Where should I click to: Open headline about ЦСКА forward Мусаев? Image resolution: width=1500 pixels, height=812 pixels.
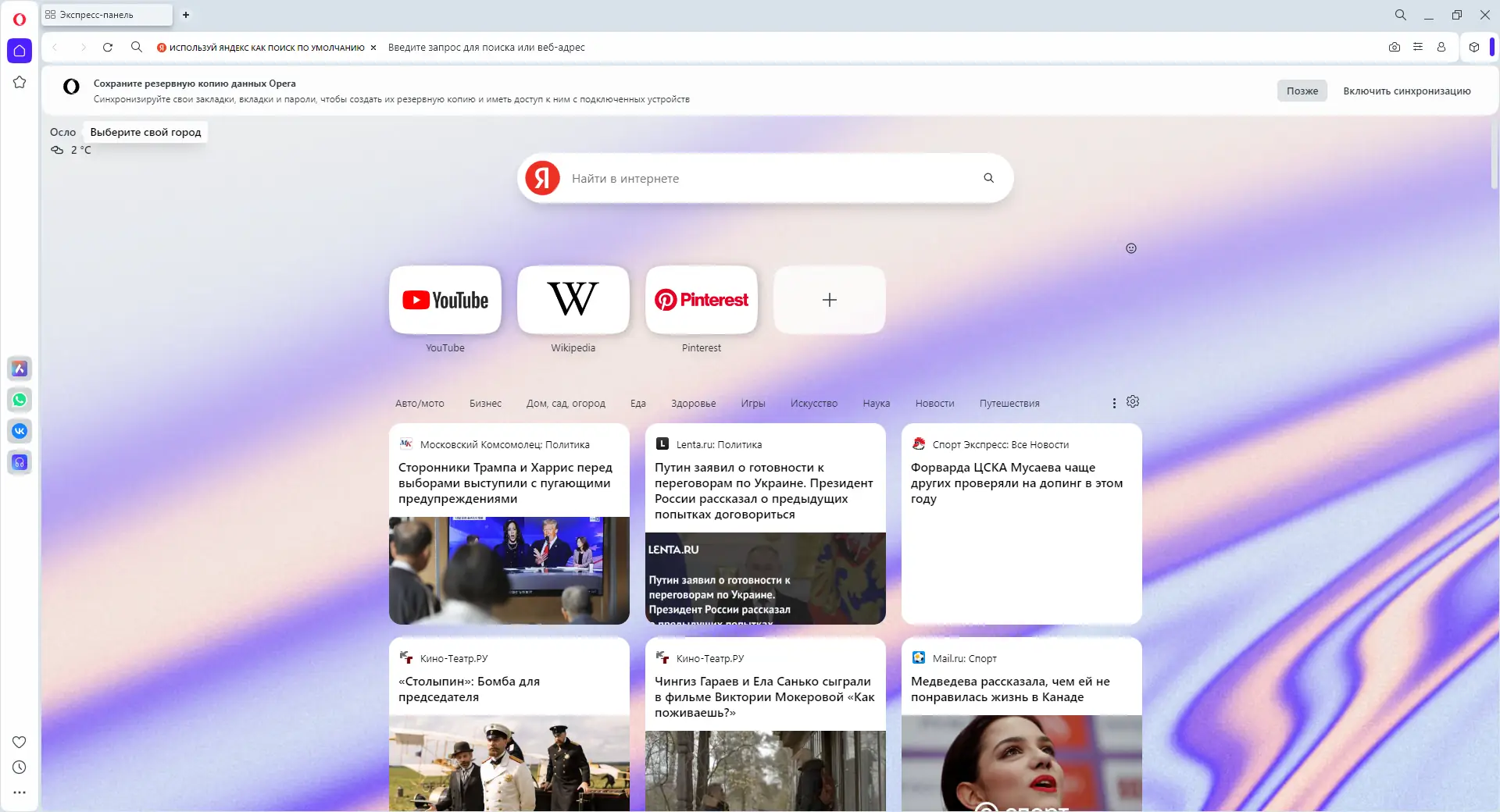click(x=1016, y=483)
